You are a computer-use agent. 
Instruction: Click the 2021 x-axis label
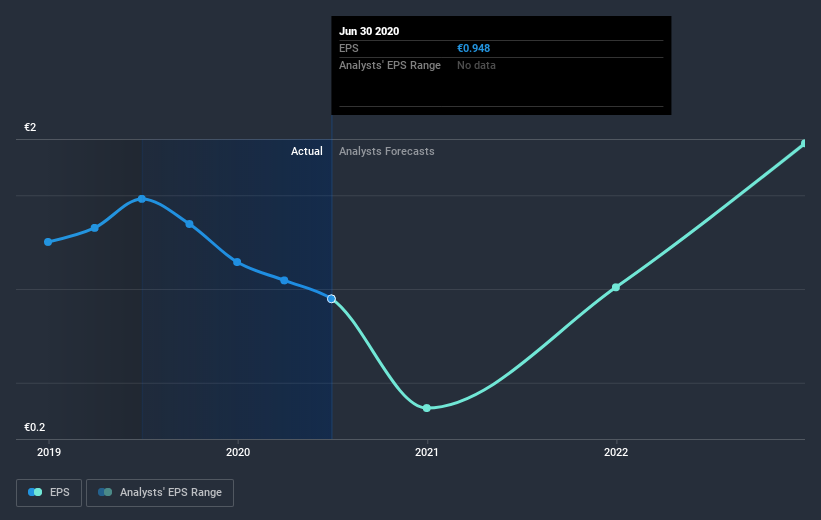tap(427, 452)
